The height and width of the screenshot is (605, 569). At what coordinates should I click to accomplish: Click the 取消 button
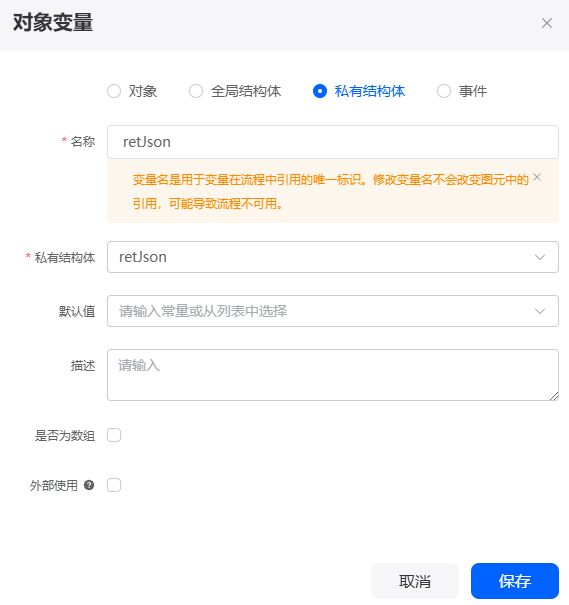tap(415, 581)
